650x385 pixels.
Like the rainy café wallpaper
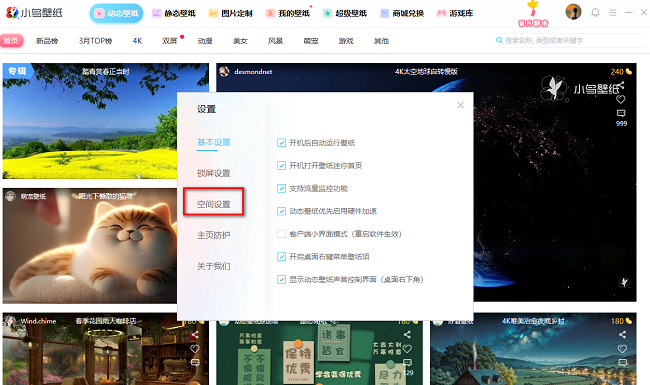click(195, 349)
